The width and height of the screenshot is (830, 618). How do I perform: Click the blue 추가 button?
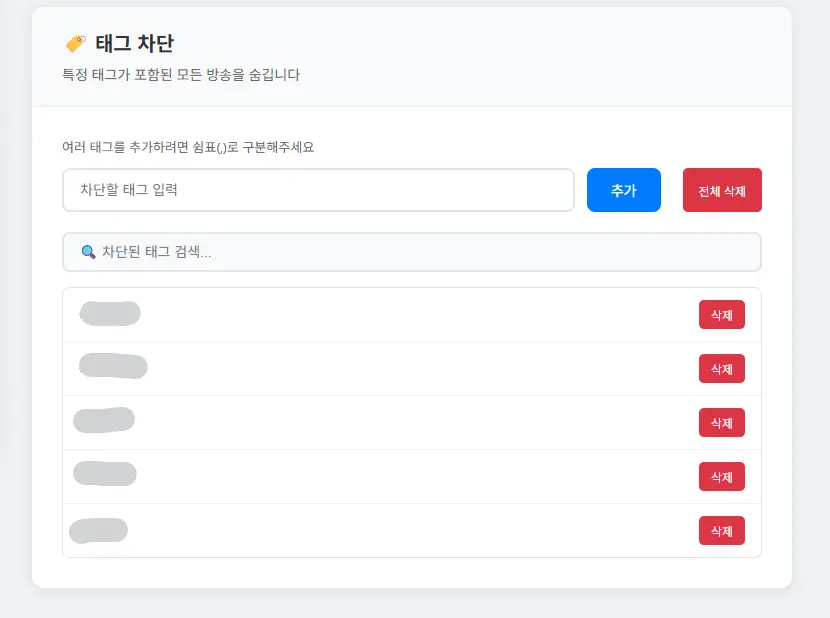pos(624,190)
